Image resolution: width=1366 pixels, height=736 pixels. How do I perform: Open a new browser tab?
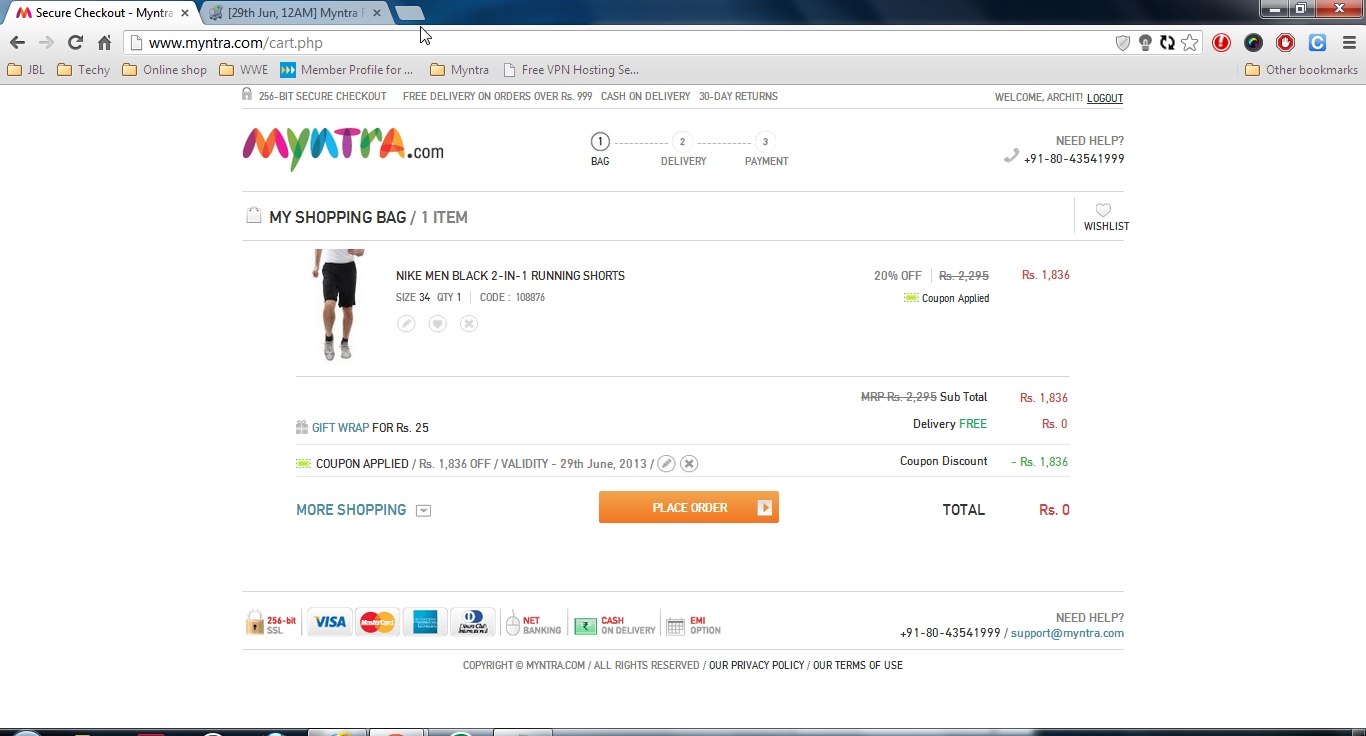tap(410, 13)
